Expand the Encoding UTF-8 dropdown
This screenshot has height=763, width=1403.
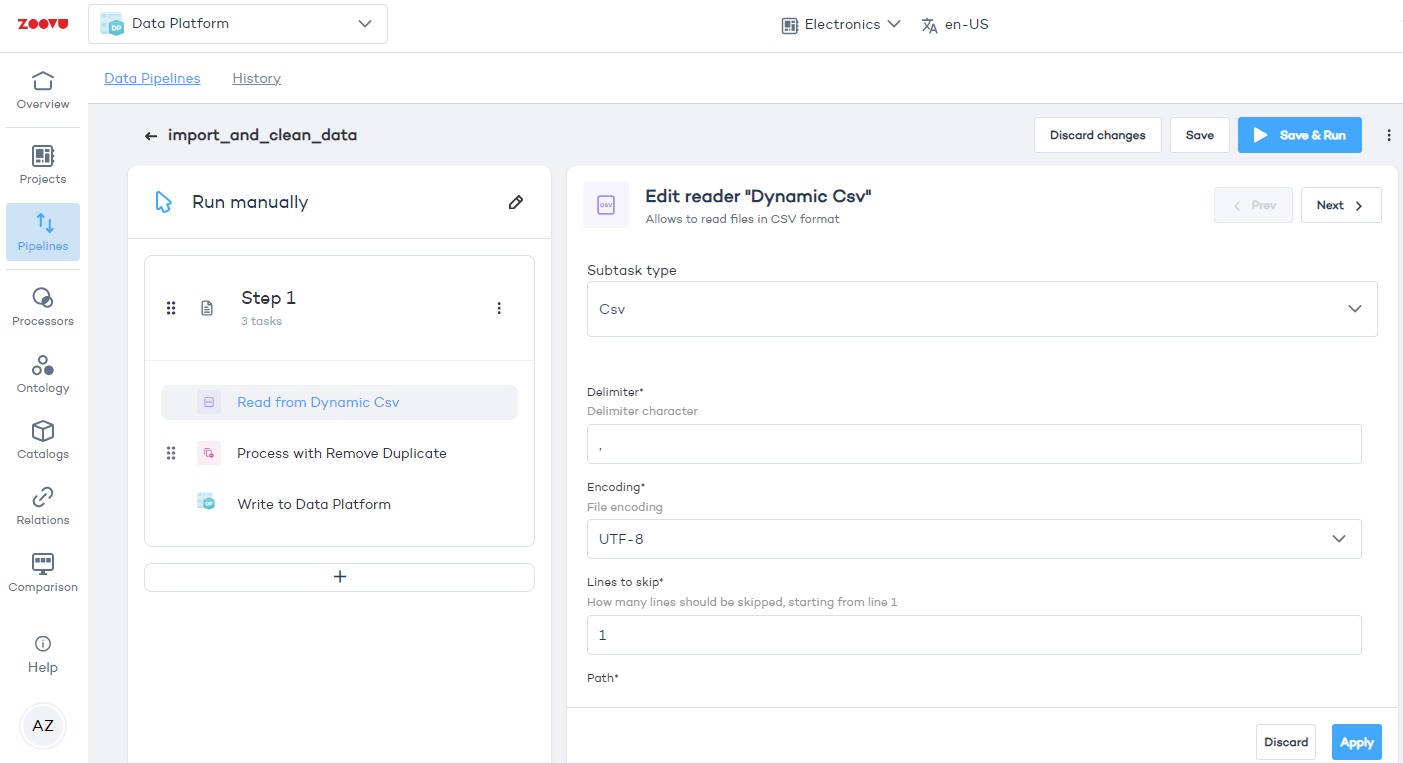[974, 539]
